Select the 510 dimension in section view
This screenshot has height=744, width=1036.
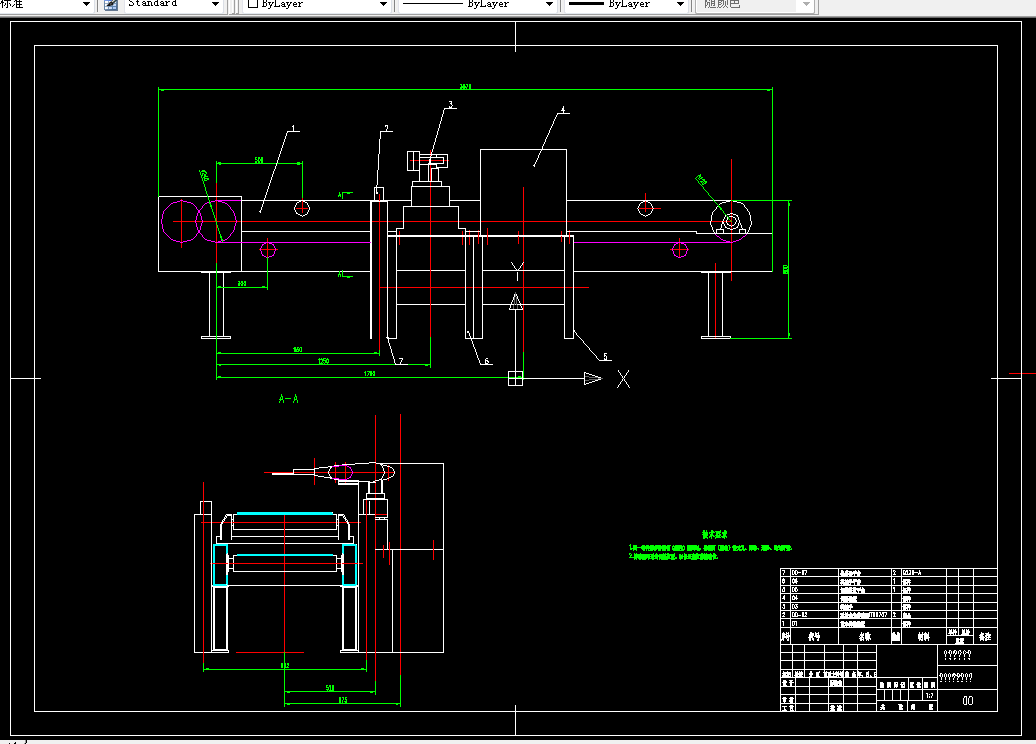[330, 688]
